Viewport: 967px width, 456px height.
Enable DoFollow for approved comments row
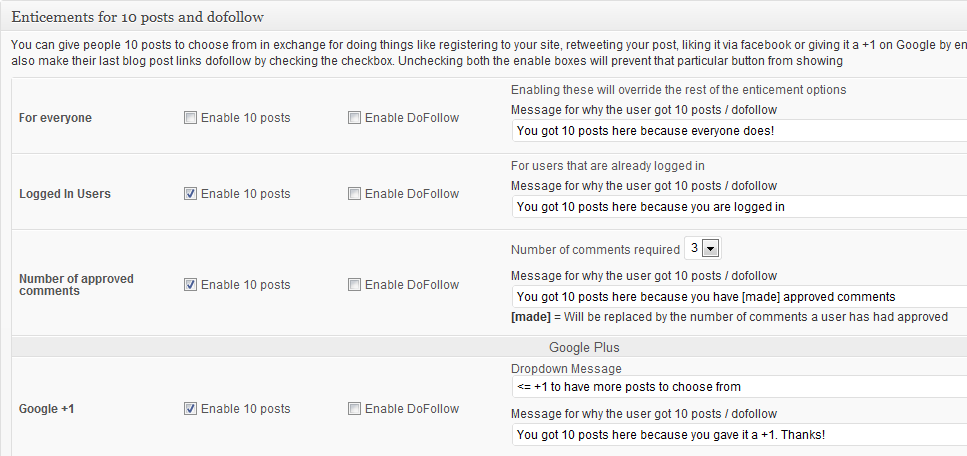click(x=355, y=285)
